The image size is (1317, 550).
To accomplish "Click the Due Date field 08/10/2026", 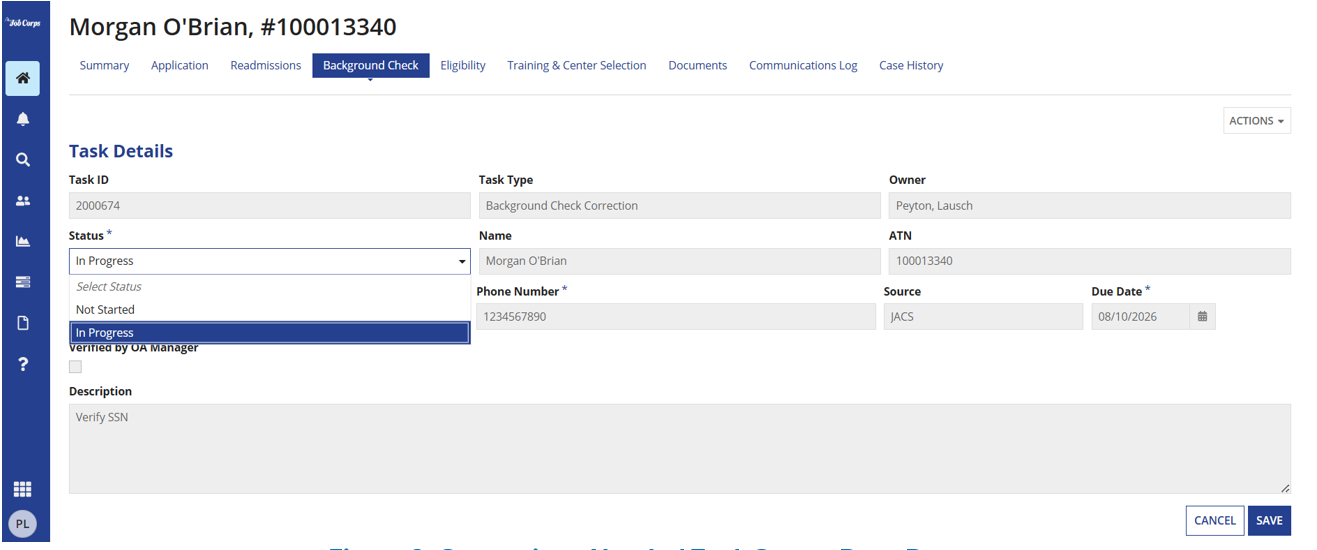I will [x=1141, y=317].
